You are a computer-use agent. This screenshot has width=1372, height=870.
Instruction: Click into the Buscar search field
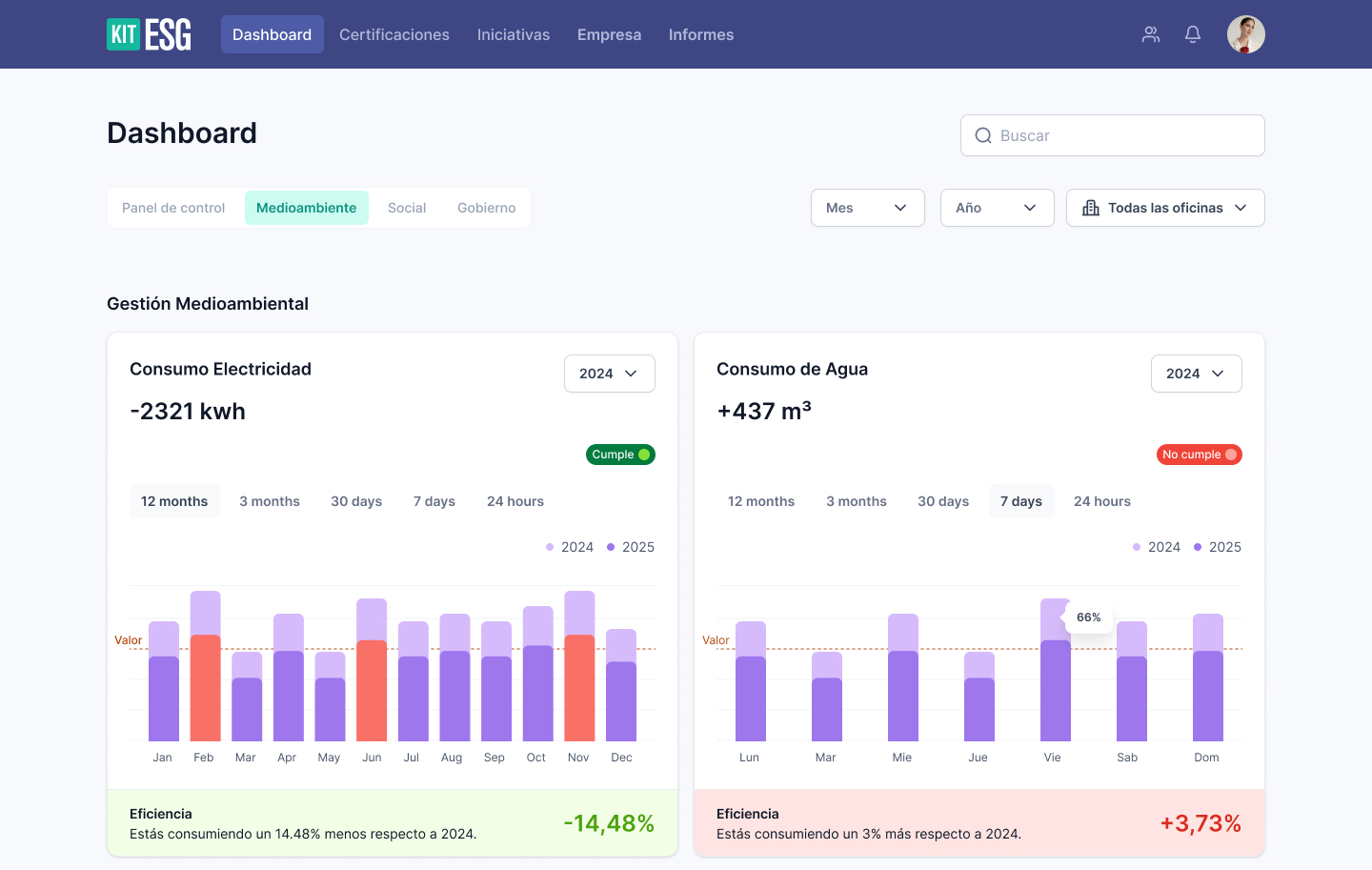pyautogui.click(x=1124, y=136)
